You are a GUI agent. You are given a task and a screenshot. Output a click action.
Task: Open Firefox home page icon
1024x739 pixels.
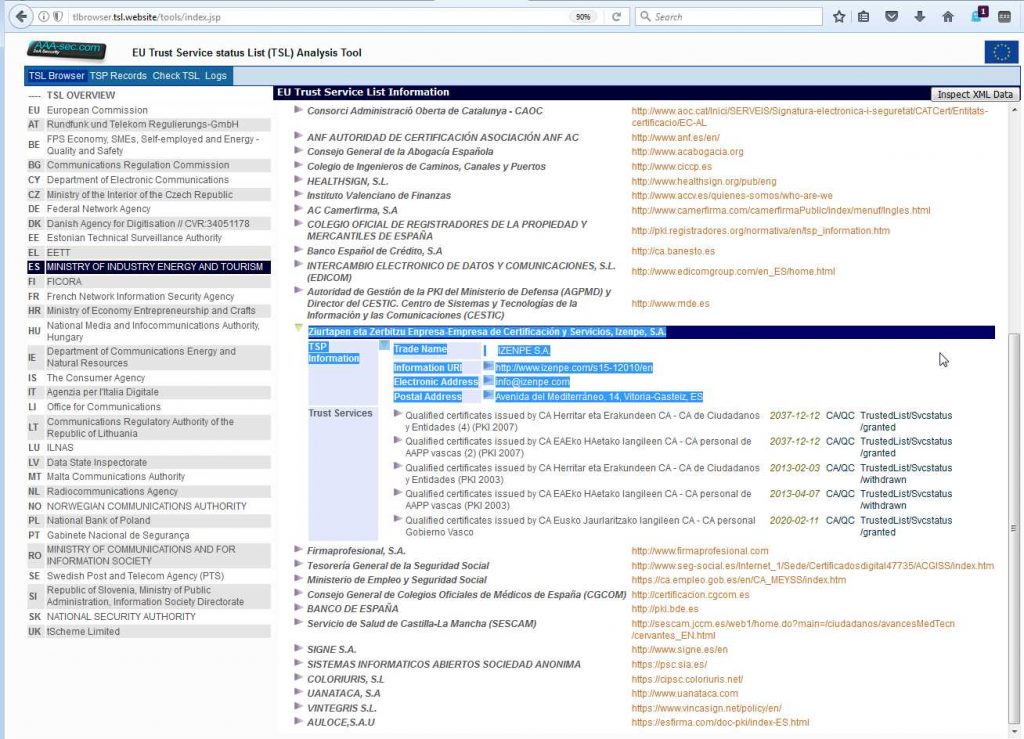coord(946,16)
